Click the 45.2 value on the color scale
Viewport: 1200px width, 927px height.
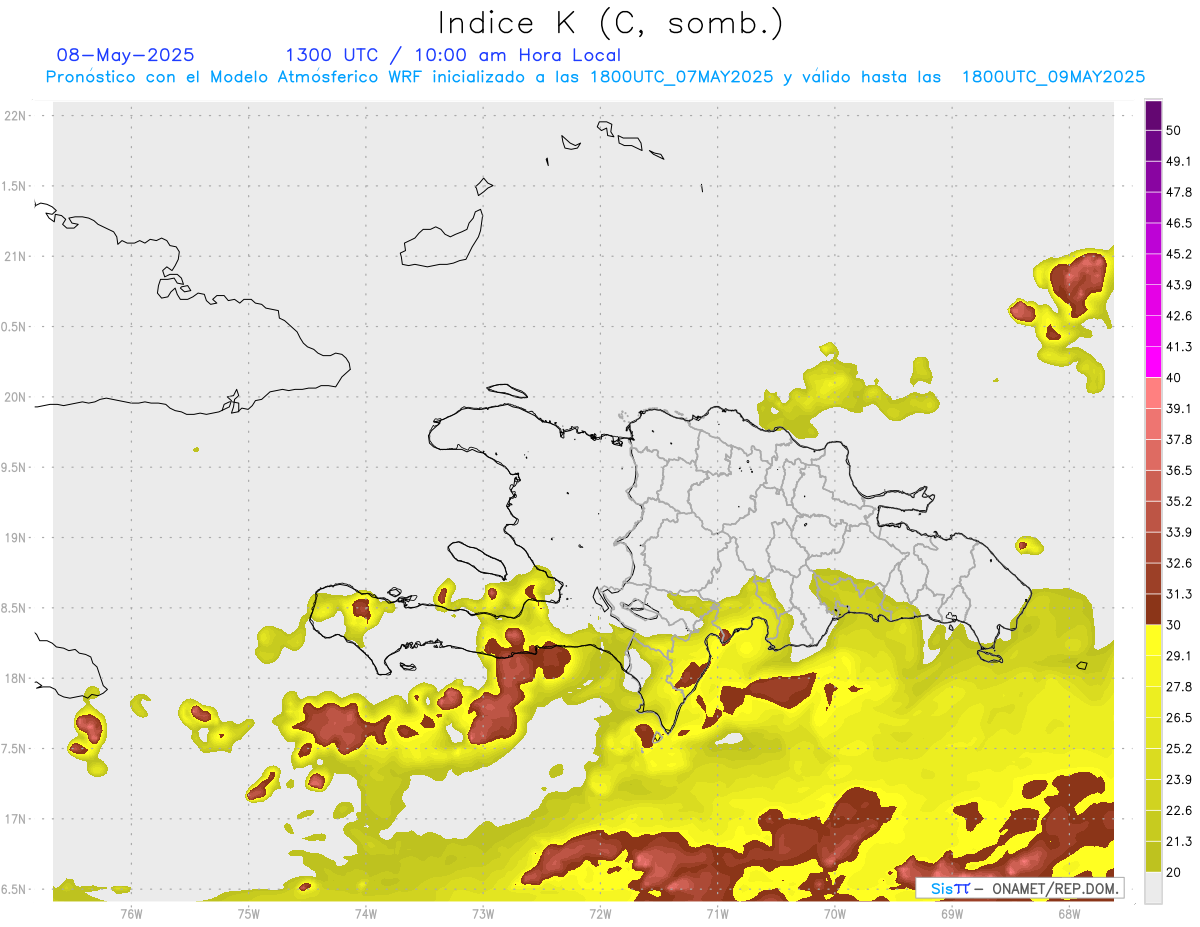[1179, 254]
